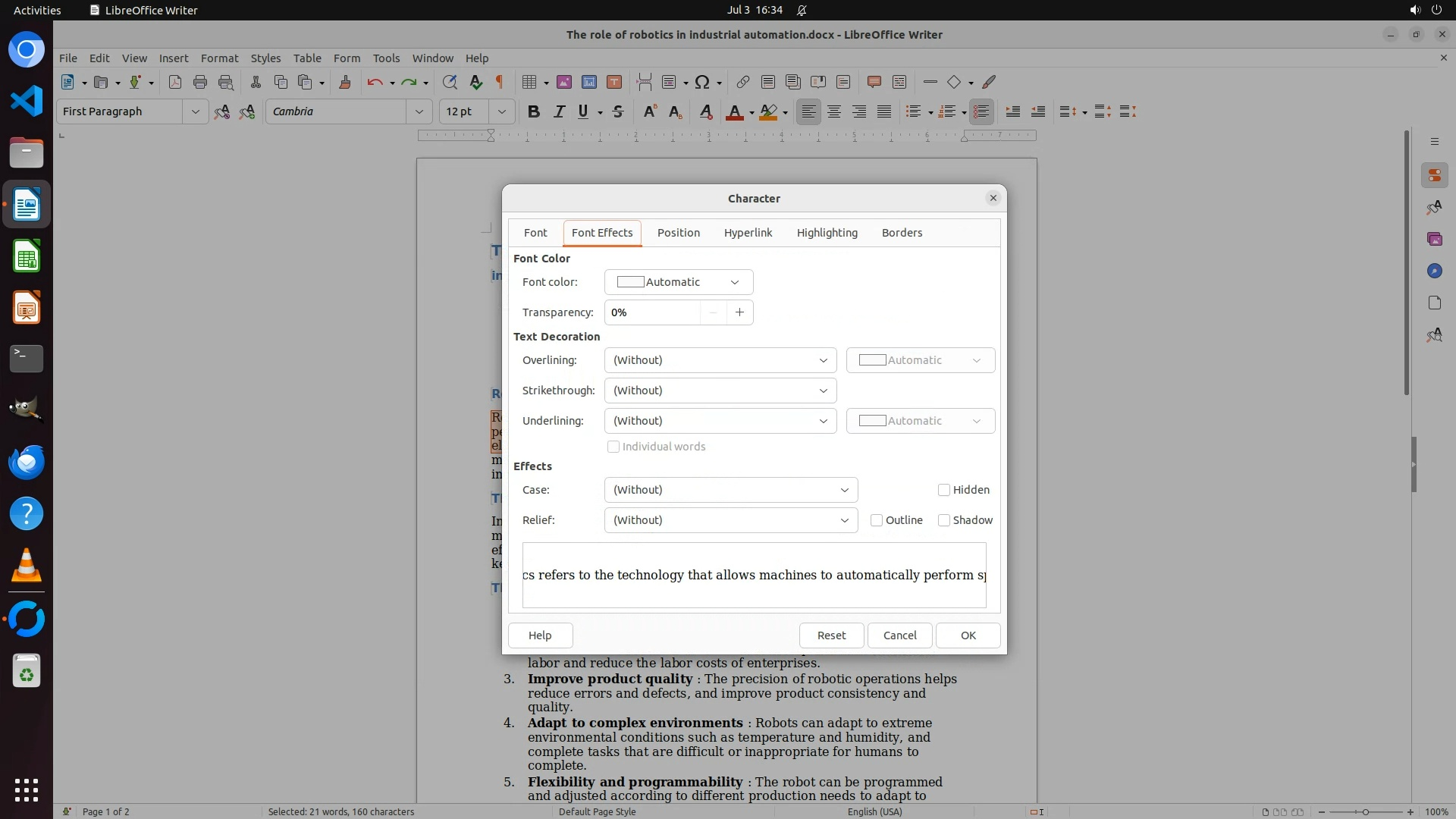The image size is (1456, 819).
Task: Check the Outline effect checkbox
Action: 877,520
